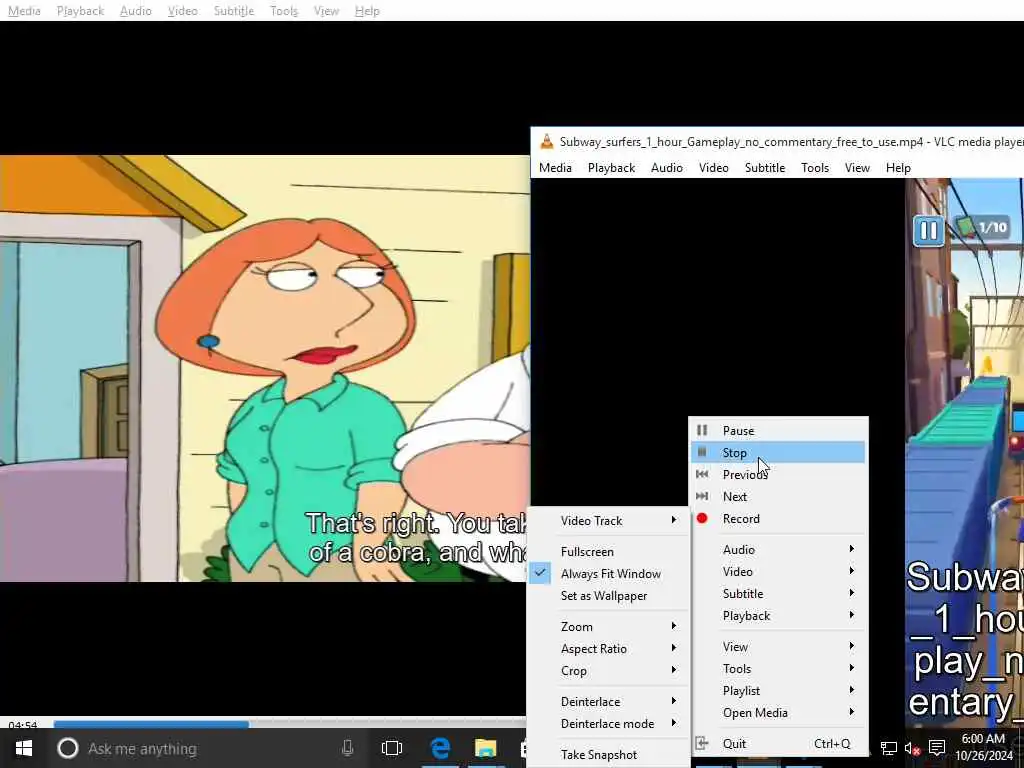Open the Action Center notifications icon
Image resolution: width=1024 pixels, height=768 pixels.
(937, 748)
